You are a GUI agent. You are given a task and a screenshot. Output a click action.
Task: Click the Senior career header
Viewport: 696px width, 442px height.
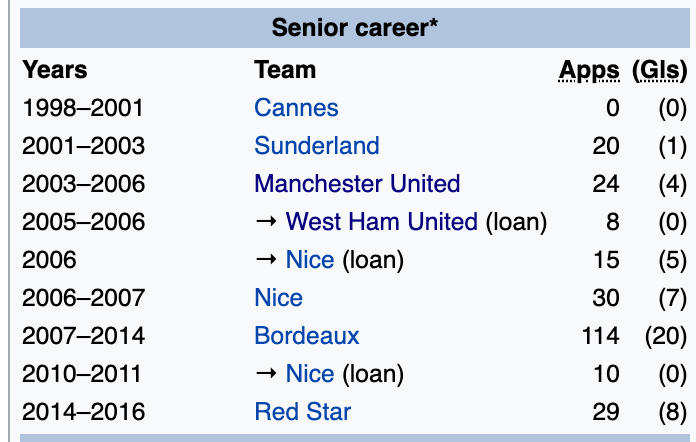coord(354,27)
